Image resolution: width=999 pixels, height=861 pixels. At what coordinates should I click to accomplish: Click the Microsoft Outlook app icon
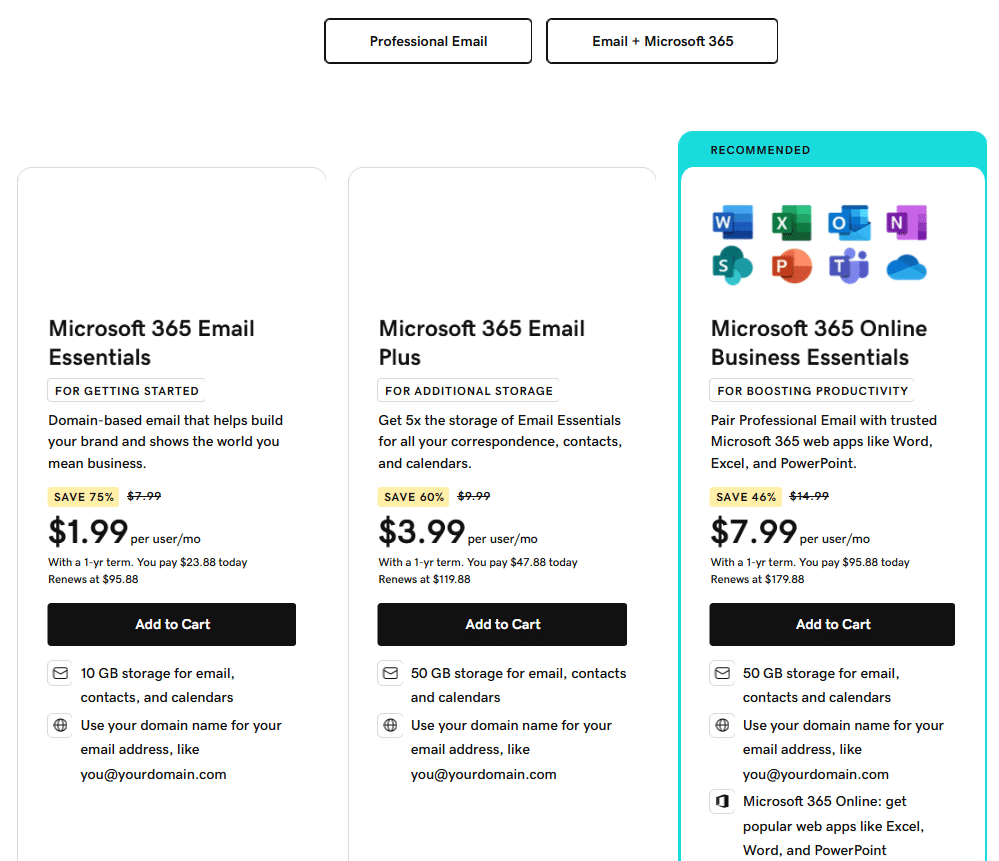[849, 222]
